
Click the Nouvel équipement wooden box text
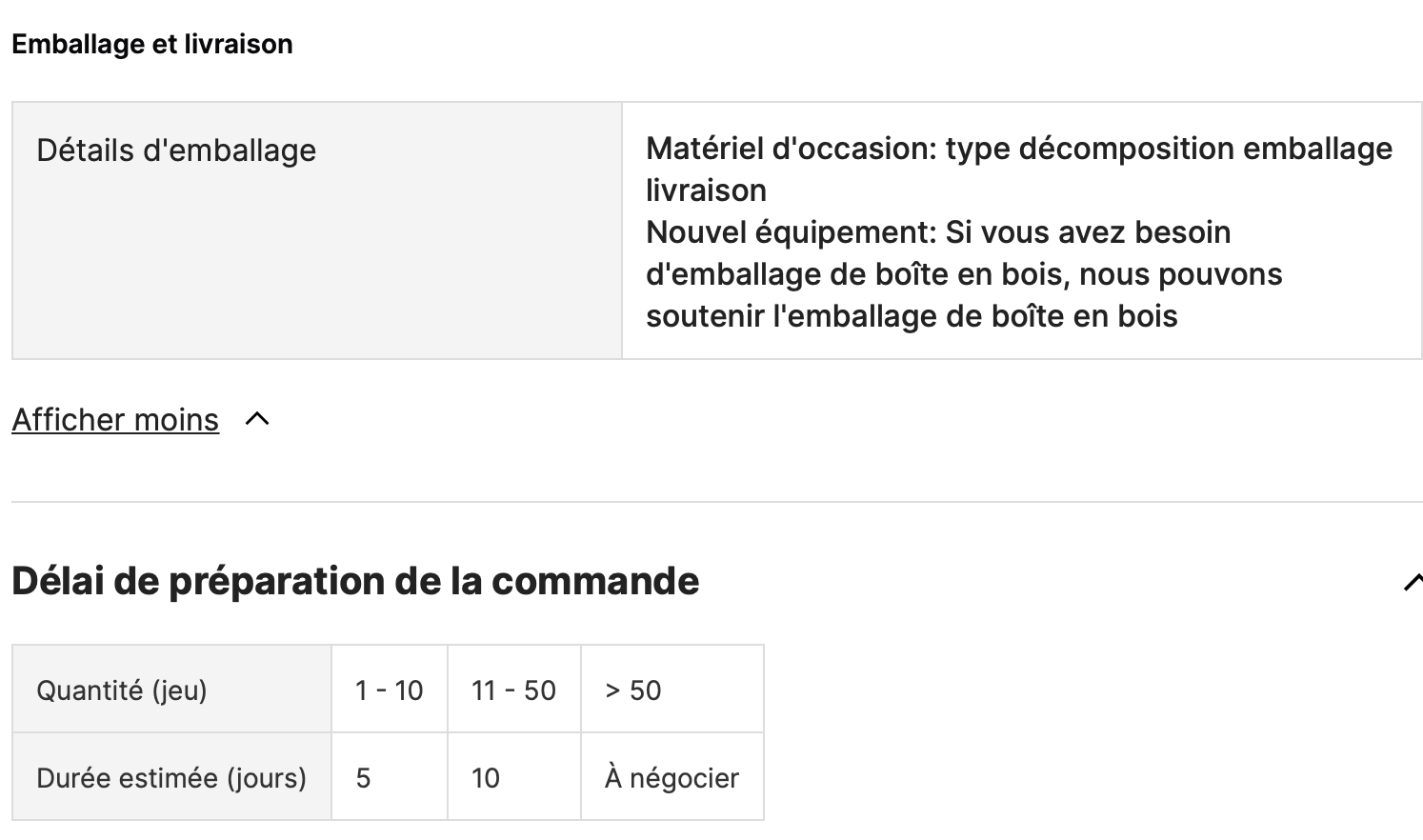[x=964, y=274]
